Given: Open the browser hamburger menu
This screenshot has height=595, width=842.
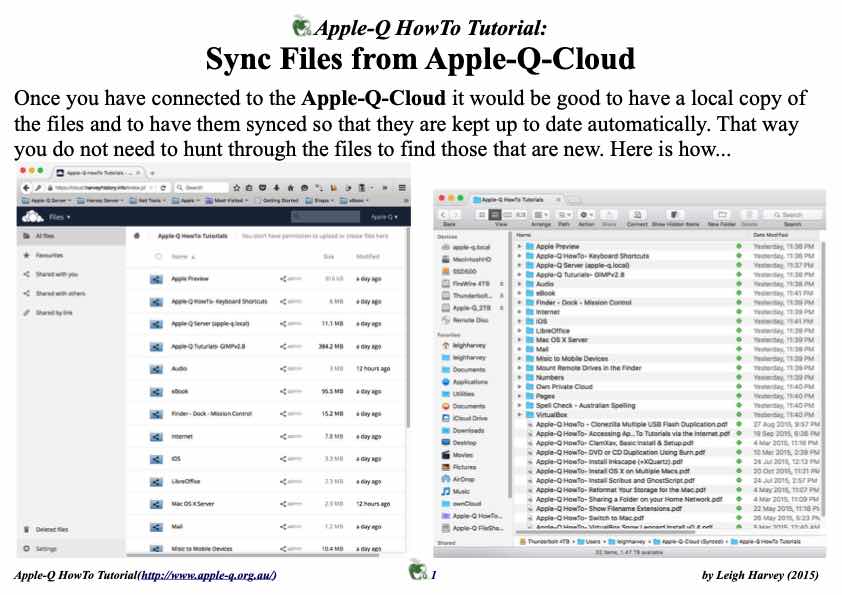Looking at the screenshot, I should pyautogui.click(x=402, y=188).
